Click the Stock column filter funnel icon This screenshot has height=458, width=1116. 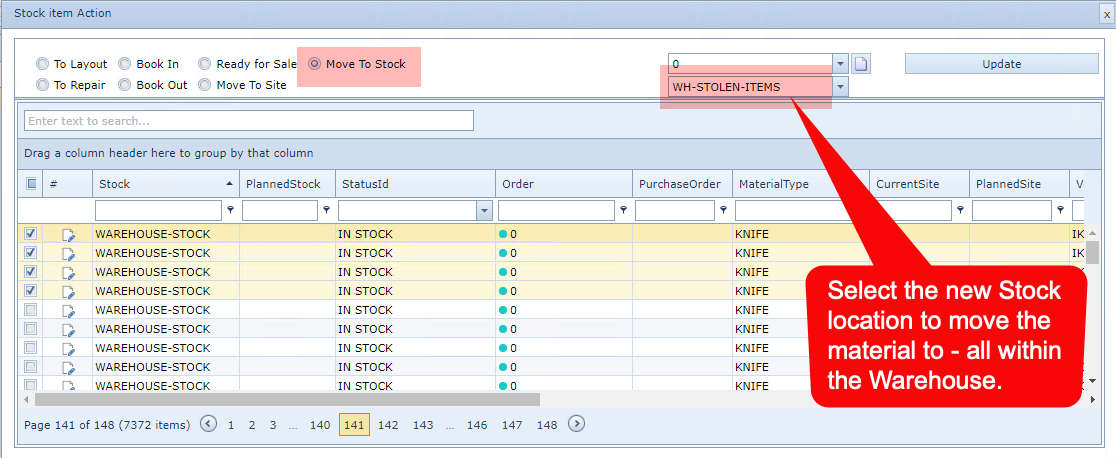coord(231,211)
